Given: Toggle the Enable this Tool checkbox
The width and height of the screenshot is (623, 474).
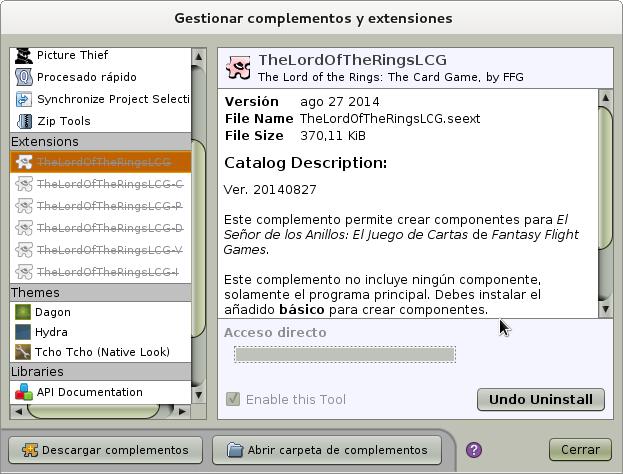Looking at the screenshot, I should [233, 399].
